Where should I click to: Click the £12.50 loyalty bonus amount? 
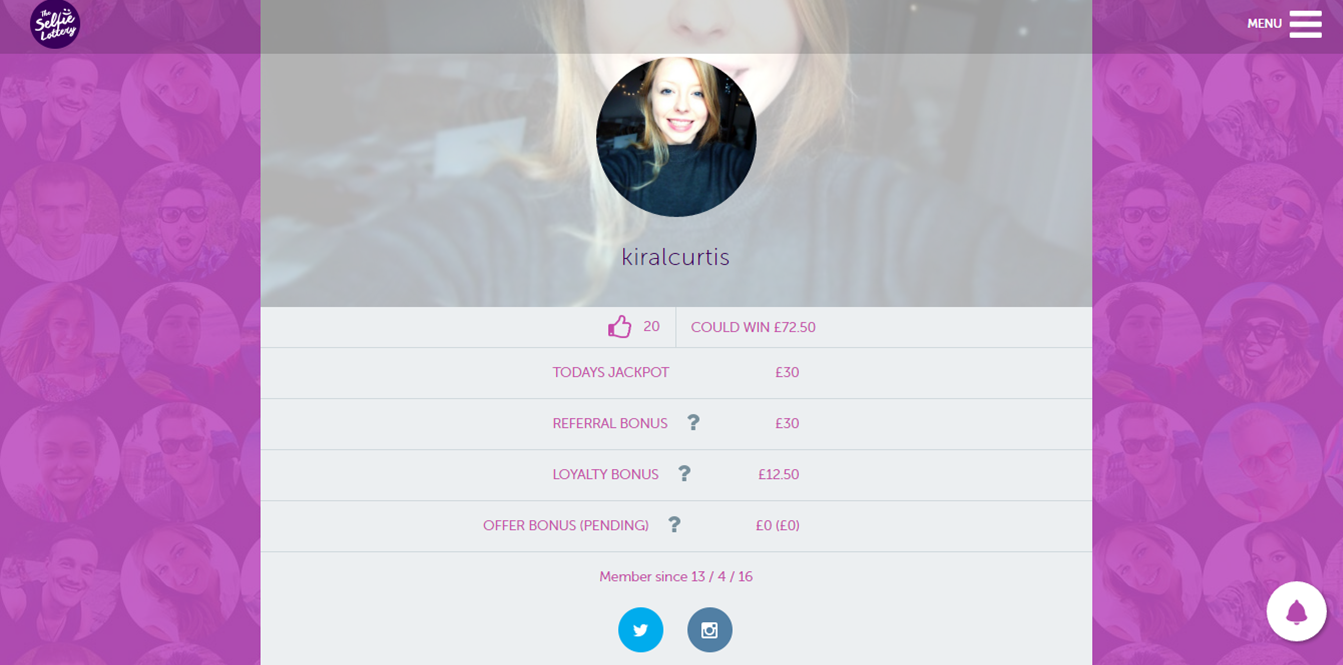coord(778,475)
